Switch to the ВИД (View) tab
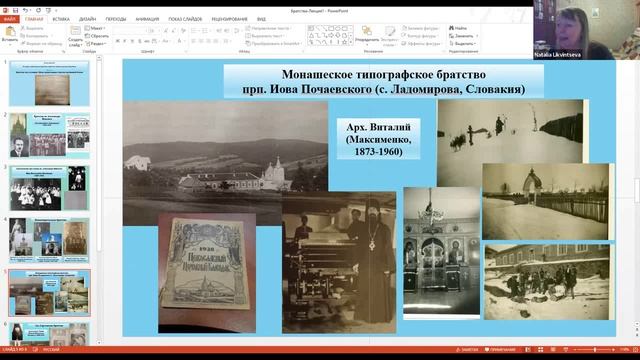640x360 pixels. pyautogui.click(x=261, y=19)
